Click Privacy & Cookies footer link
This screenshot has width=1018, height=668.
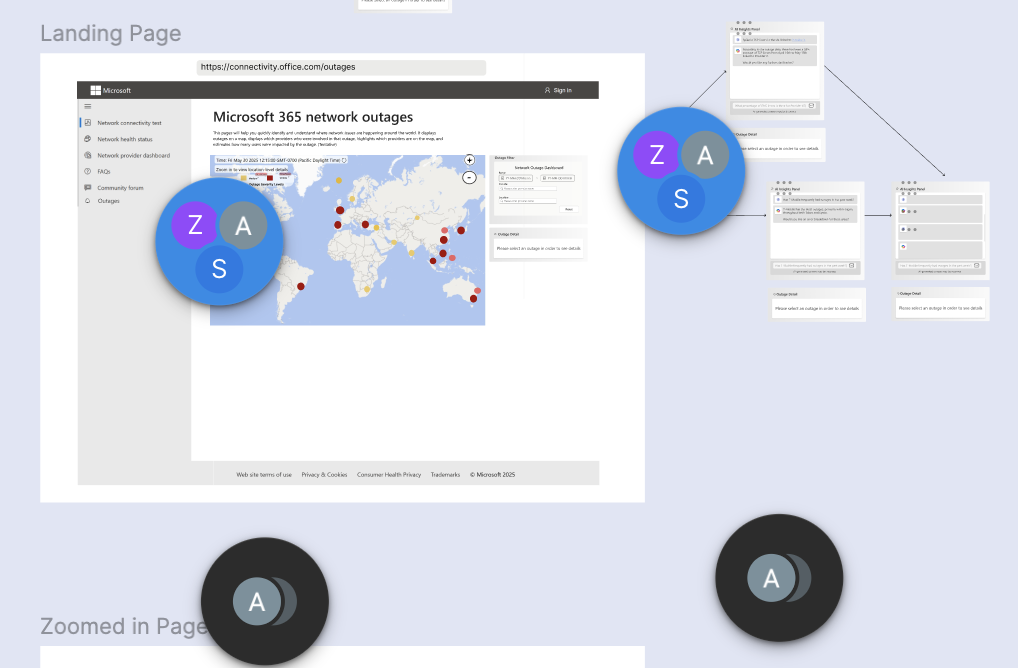click(324, 475)
